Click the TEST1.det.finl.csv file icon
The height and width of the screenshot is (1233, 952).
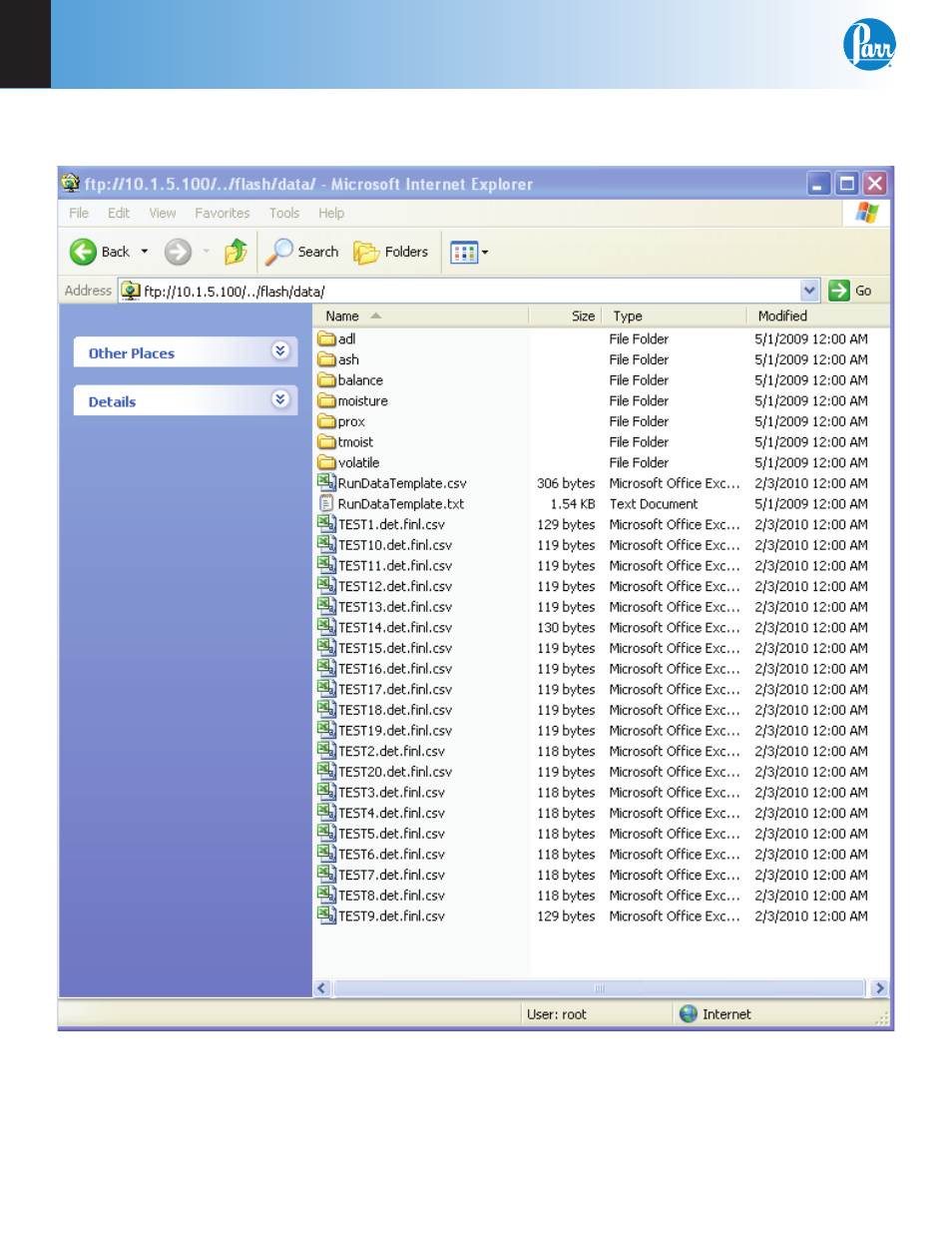[x=326, y=524]
